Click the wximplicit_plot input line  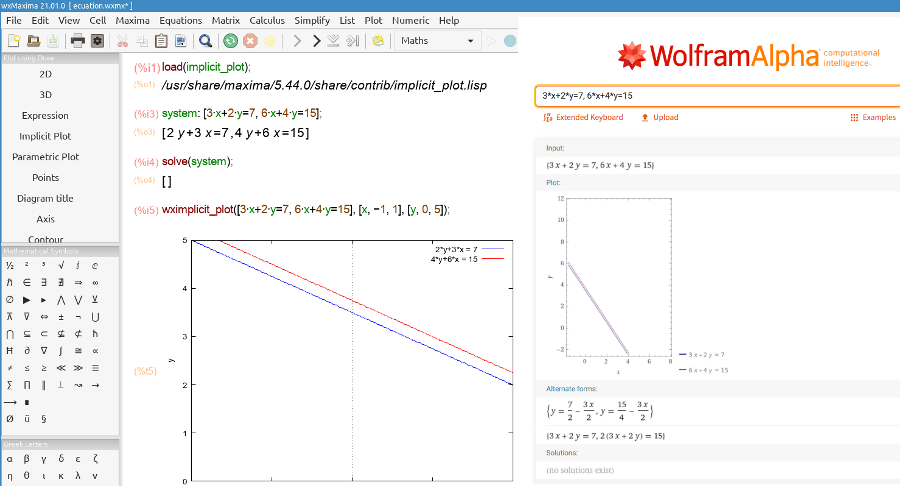click(305, 209)
